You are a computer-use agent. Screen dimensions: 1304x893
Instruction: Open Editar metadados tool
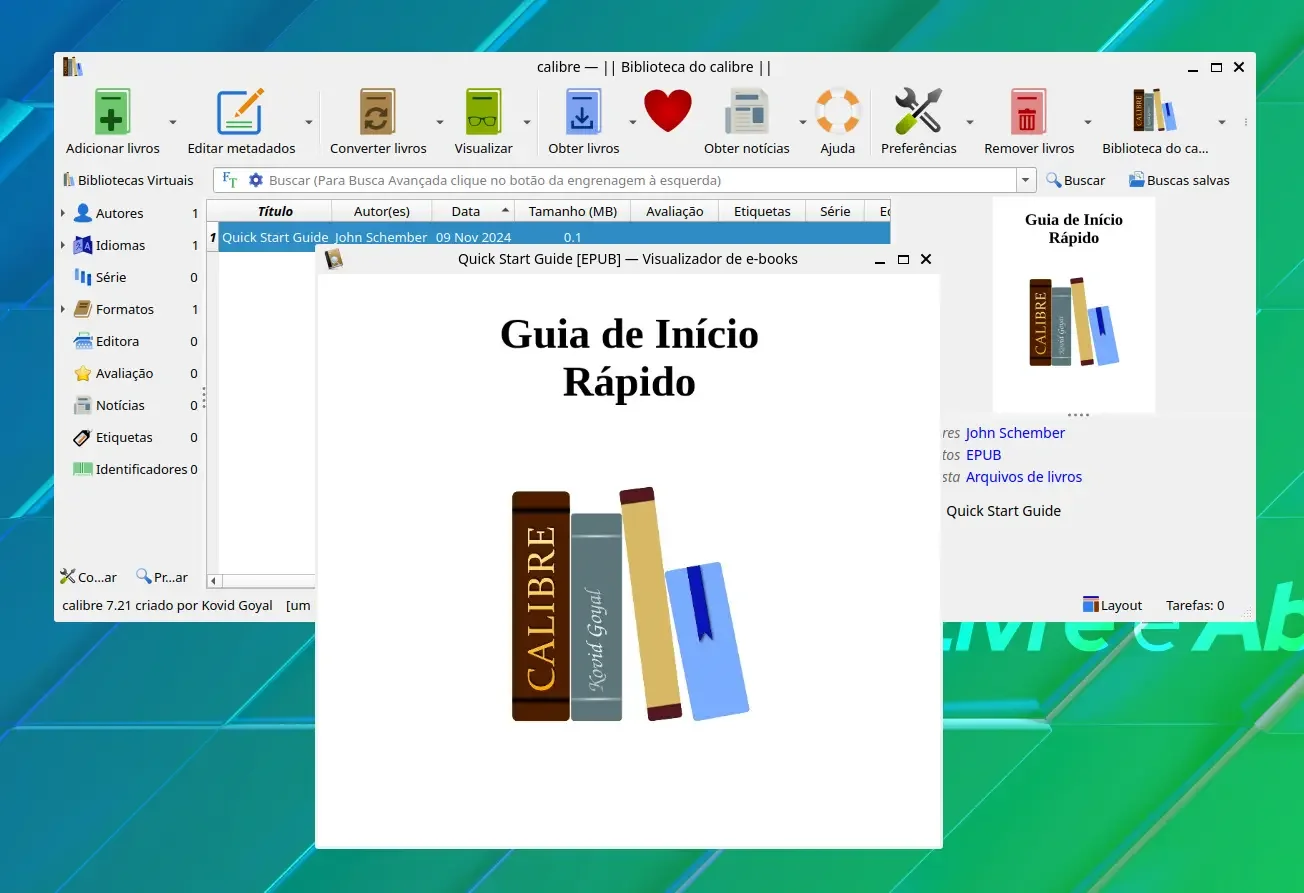[x=241, y=111]
